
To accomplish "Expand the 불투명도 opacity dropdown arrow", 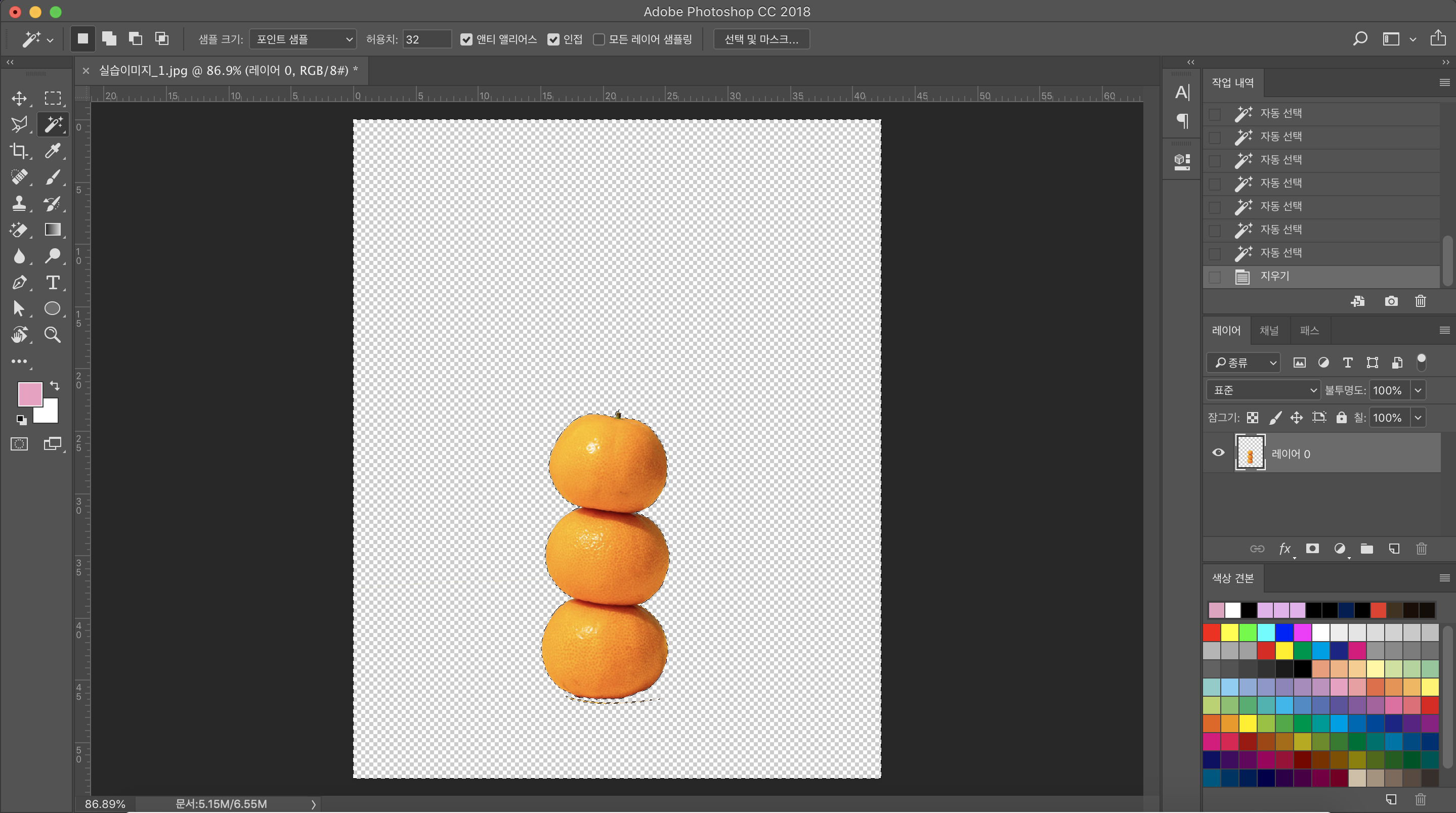I will tap(1418, 390).
